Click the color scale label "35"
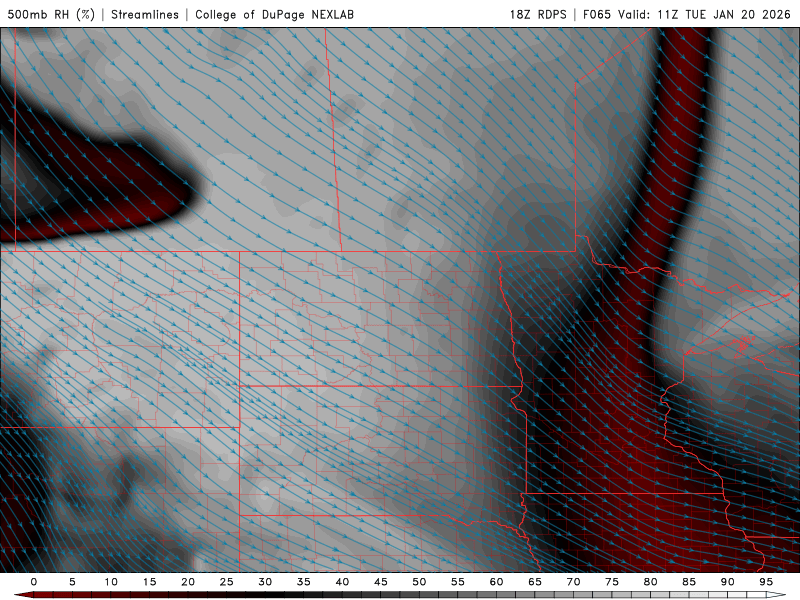This screenshot has width=800, height=600. coord(304,582)
